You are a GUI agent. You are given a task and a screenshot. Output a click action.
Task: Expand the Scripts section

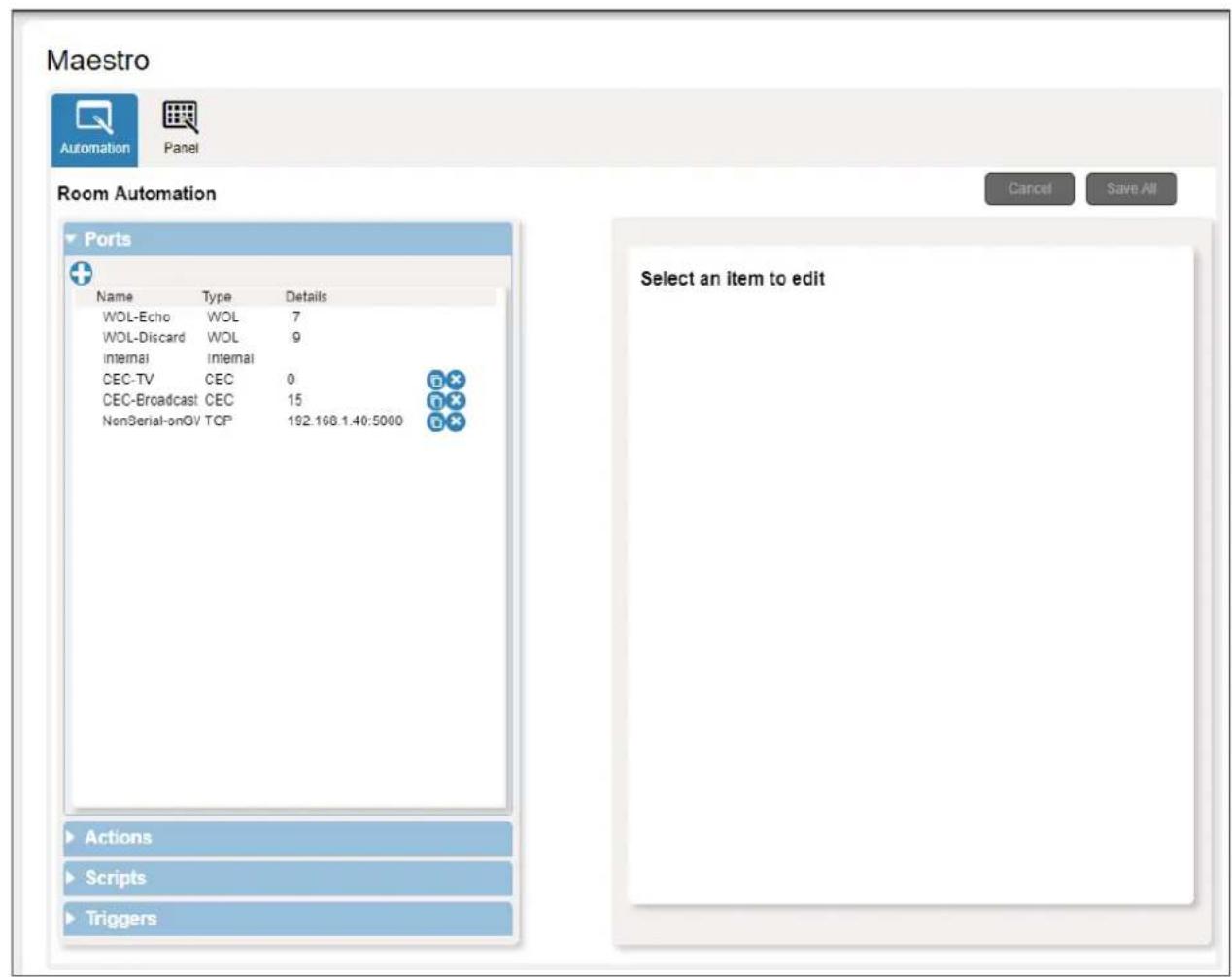click(288, 878)
